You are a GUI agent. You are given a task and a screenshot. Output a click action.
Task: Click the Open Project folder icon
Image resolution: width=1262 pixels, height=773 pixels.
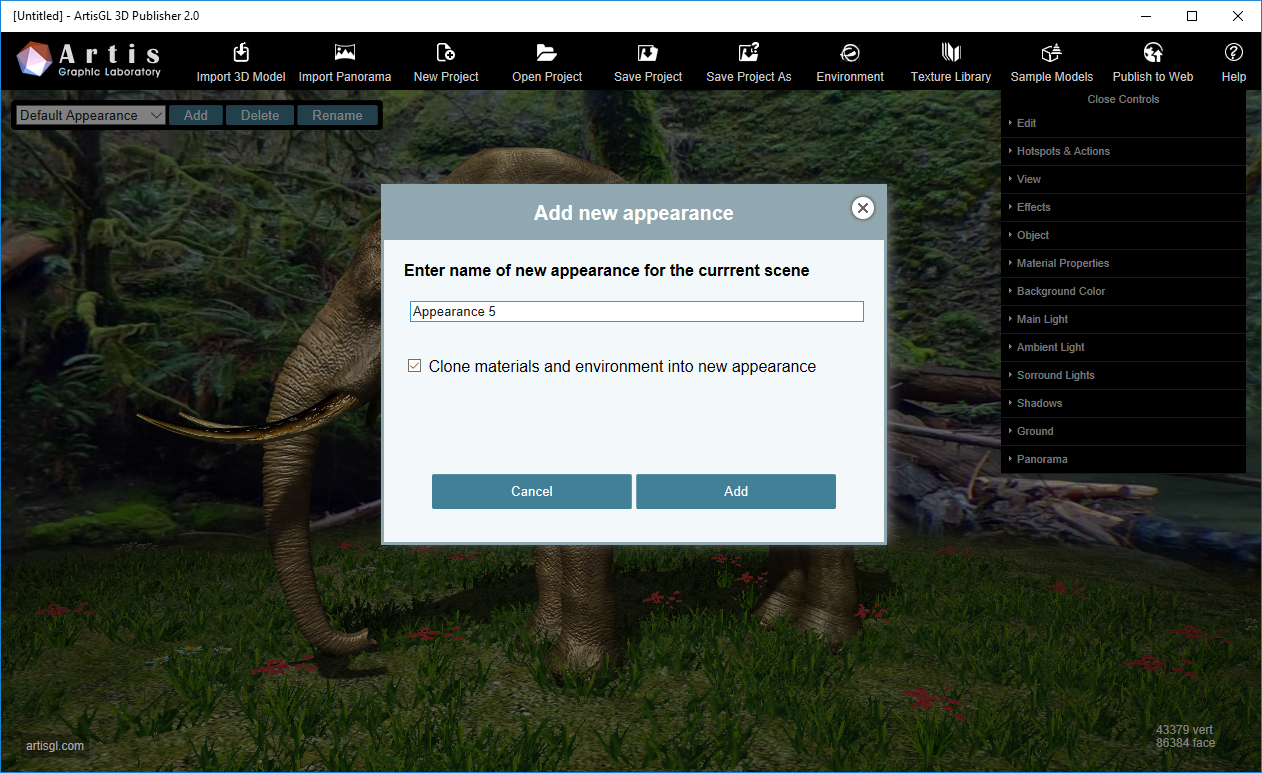(x=547, y=52)
